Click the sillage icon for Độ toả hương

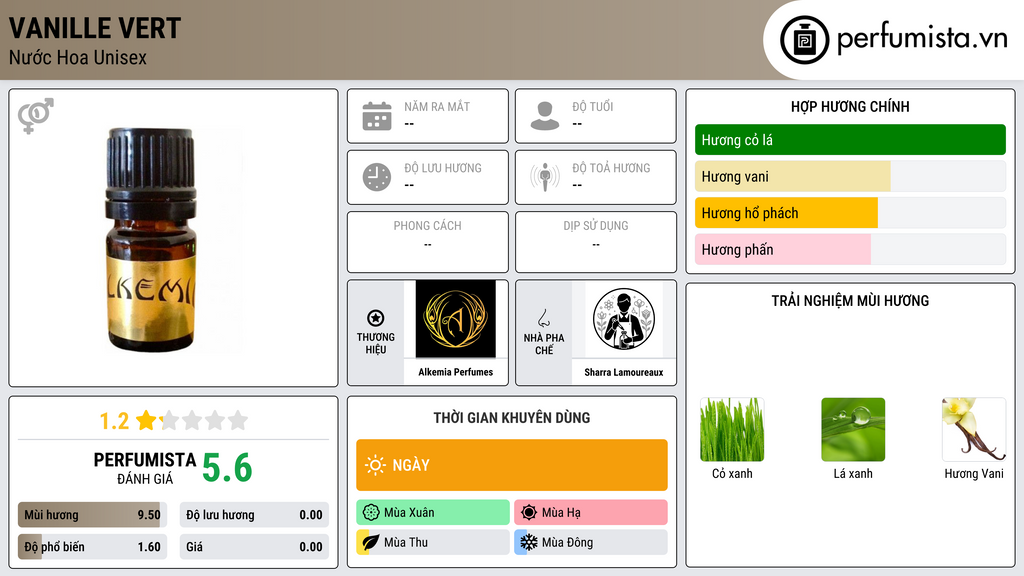pos(545,177)
